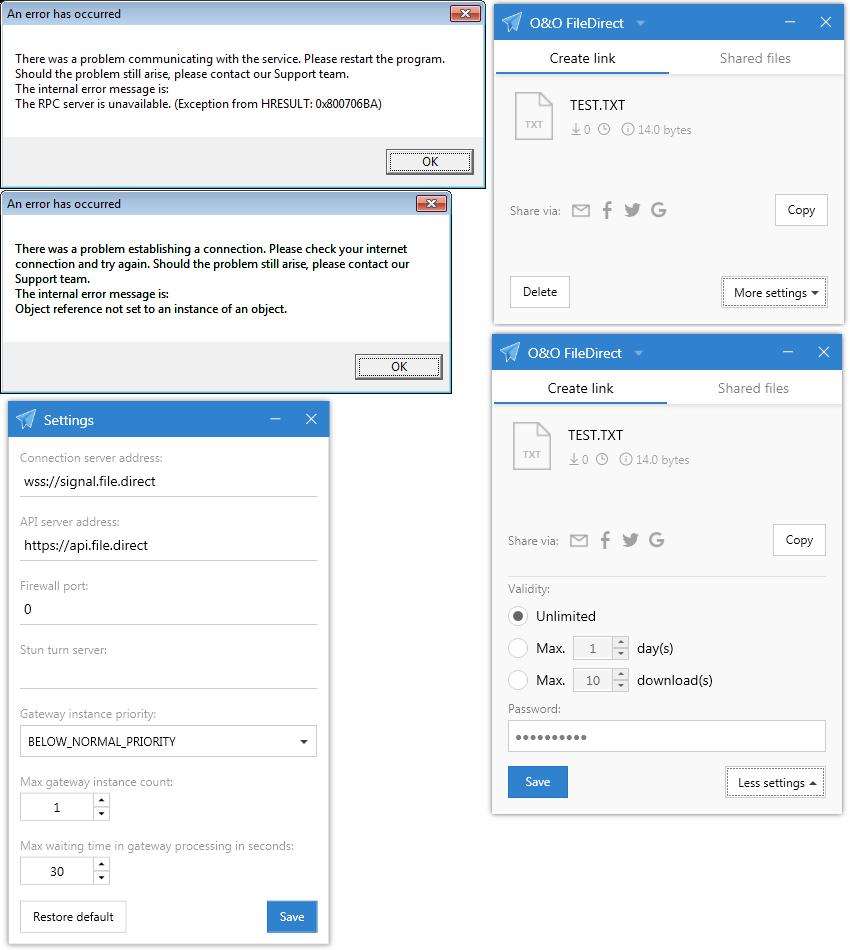Screen dimensions: 850x950
Task: Open Gateway instance priority dropdown
Action: (168, 741)
